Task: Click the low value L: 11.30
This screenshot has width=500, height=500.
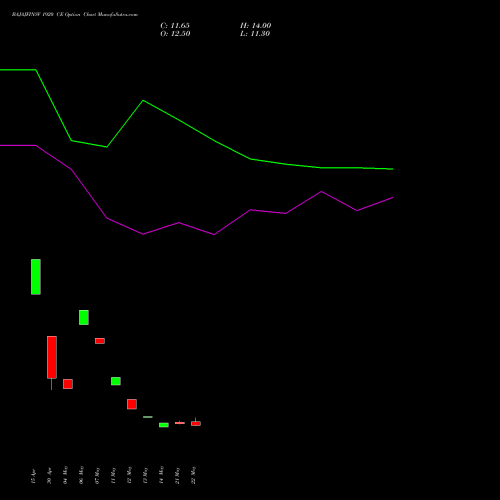Action: click(255, 34)
